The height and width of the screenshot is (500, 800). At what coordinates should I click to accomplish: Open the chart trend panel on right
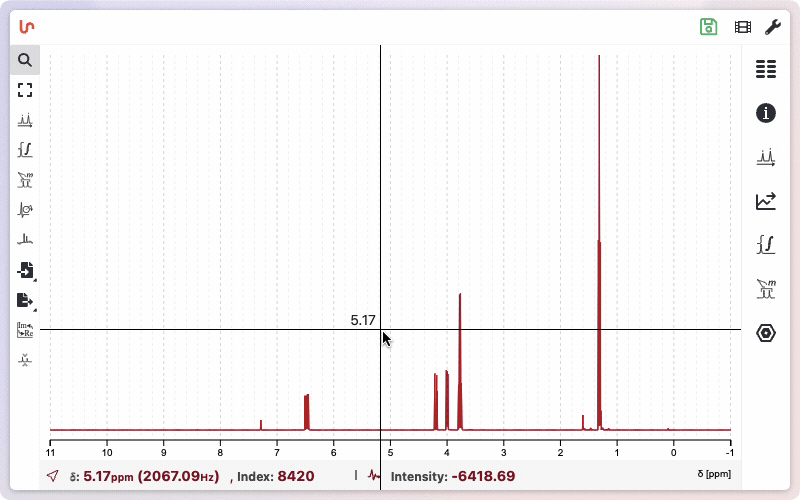766,201
